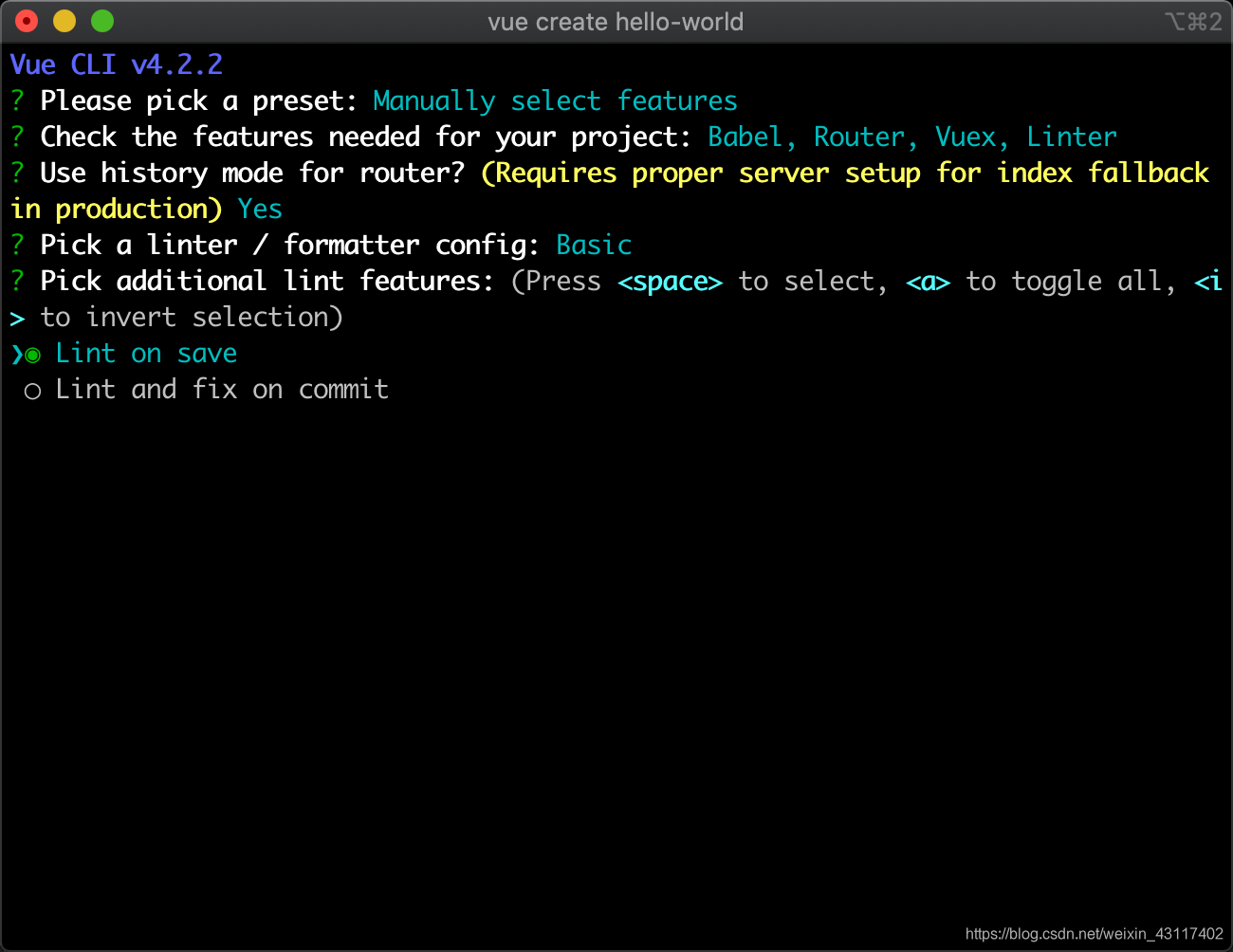Viewport: 1233px width, 952px height.
Task: Click the '(Requires proper server setup' yellow note
Action: 701,173
